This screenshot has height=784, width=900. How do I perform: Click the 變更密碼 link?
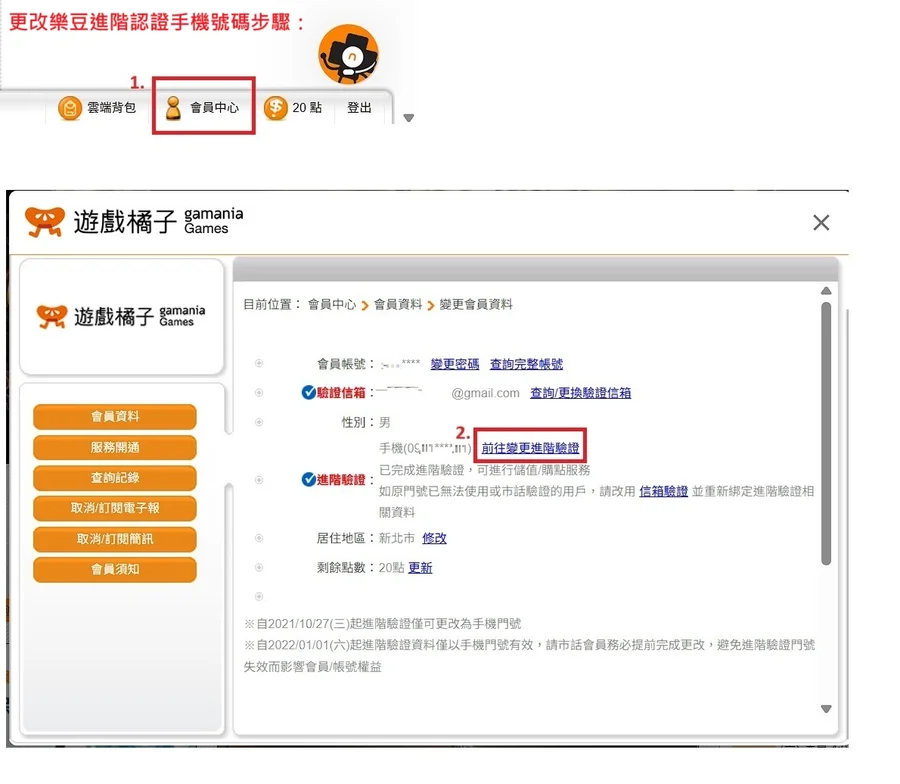(455, 364)
